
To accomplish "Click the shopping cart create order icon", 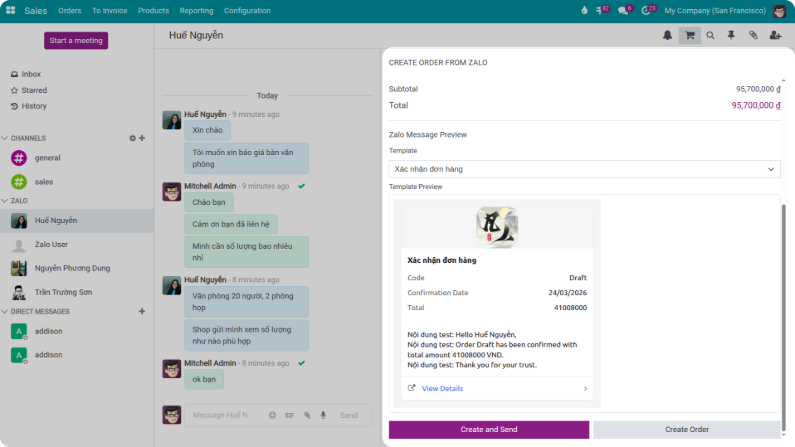I will (689, 35).
